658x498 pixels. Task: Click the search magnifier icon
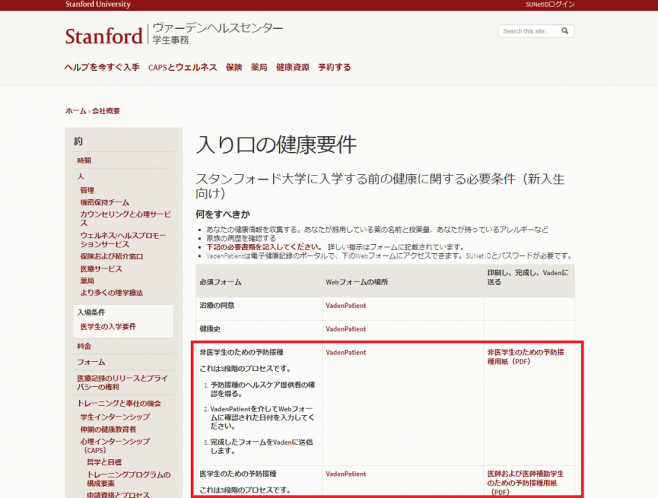pos(565,31)
